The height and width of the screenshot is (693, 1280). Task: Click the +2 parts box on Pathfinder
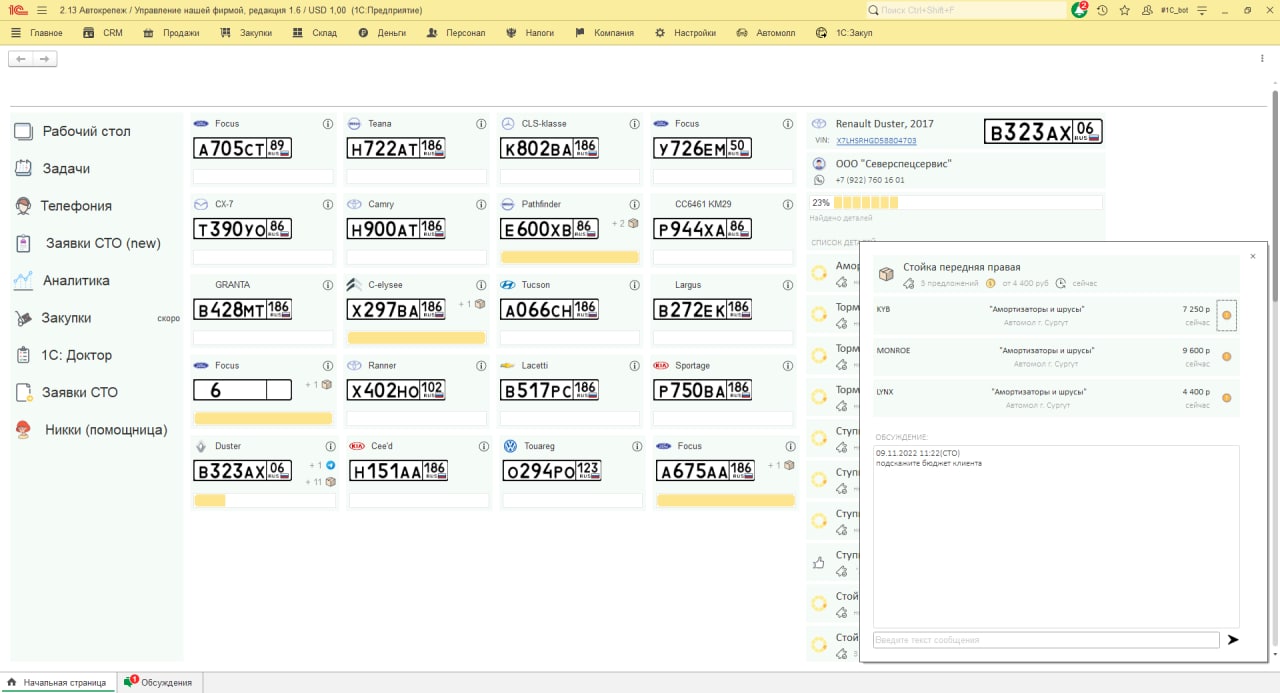click(x=632, y=223)
